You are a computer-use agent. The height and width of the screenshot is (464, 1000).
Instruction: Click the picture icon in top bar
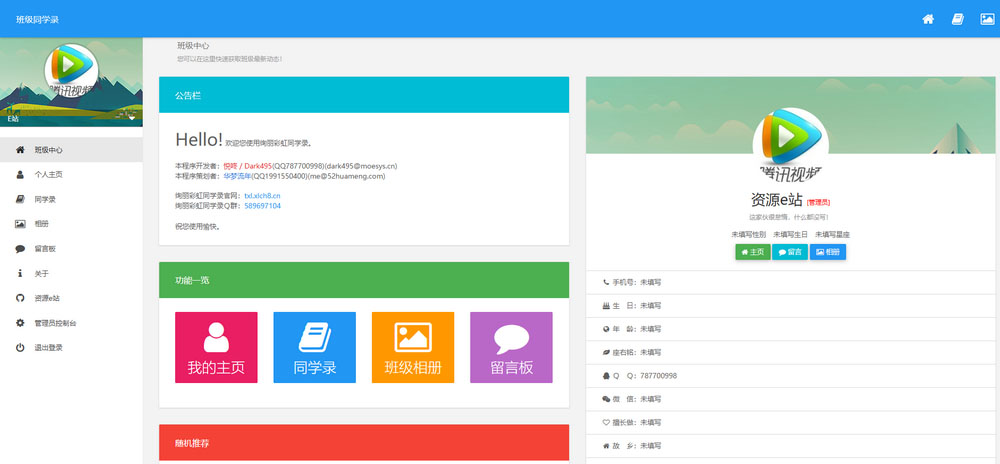point(986,19)
